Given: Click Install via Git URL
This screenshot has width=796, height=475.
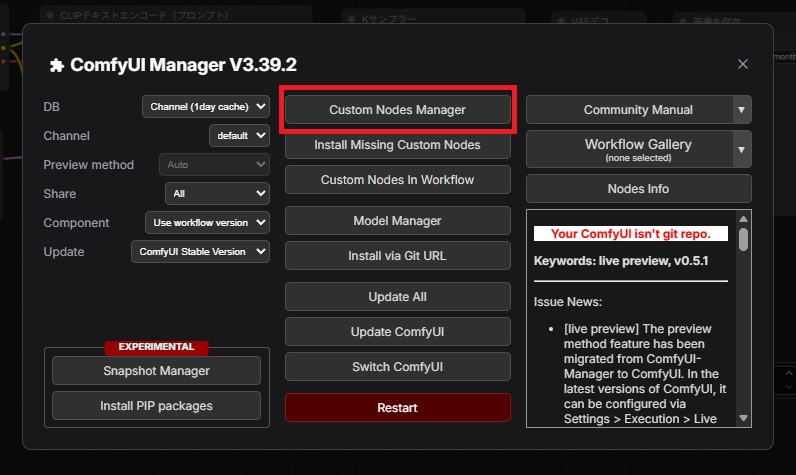Looking at the screenshot, I should tap(397, 256).
